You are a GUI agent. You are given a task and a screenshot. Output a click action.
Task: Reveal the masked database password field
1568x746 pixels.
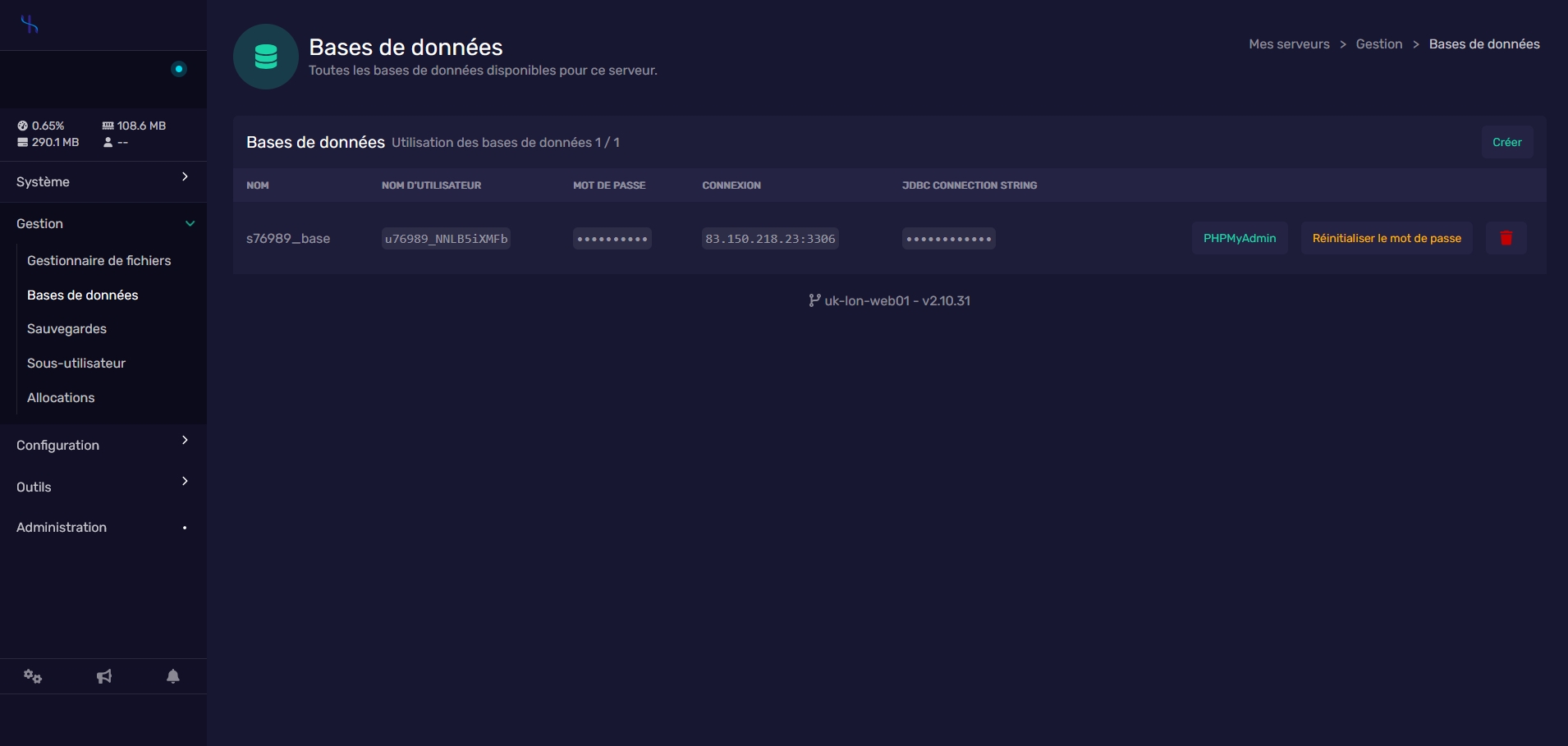(x=612, y=239)
